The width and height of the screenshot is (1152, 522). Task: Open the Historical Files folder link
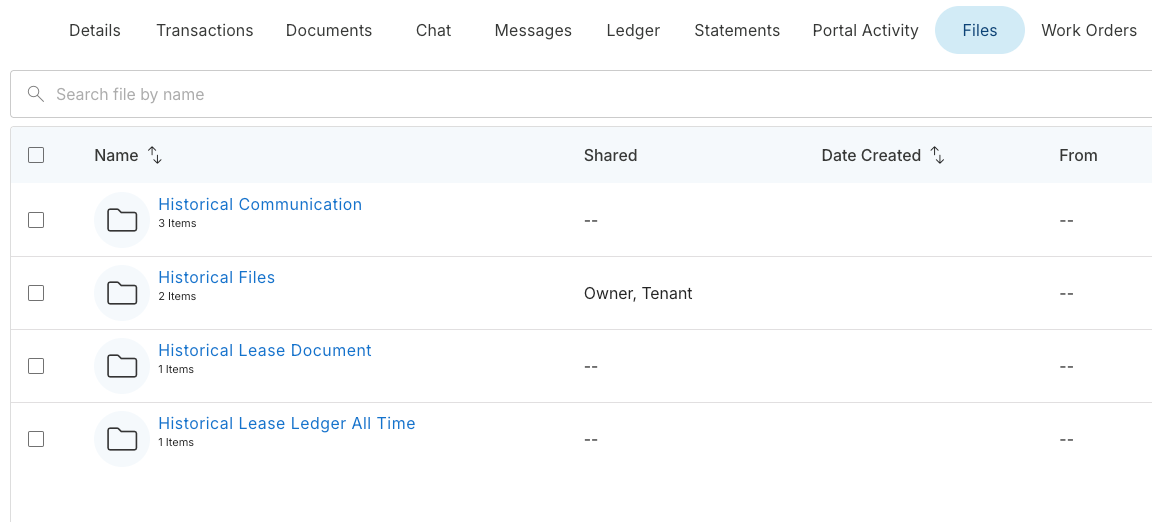217,277
